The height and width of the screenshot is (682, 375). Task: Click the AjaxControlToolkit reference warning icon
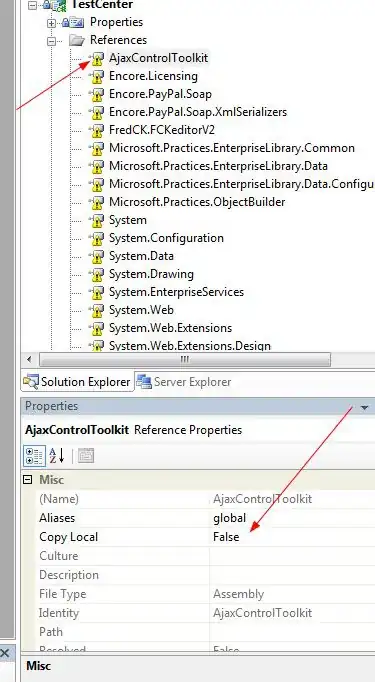pyautogui.click(x=96, y=58)
